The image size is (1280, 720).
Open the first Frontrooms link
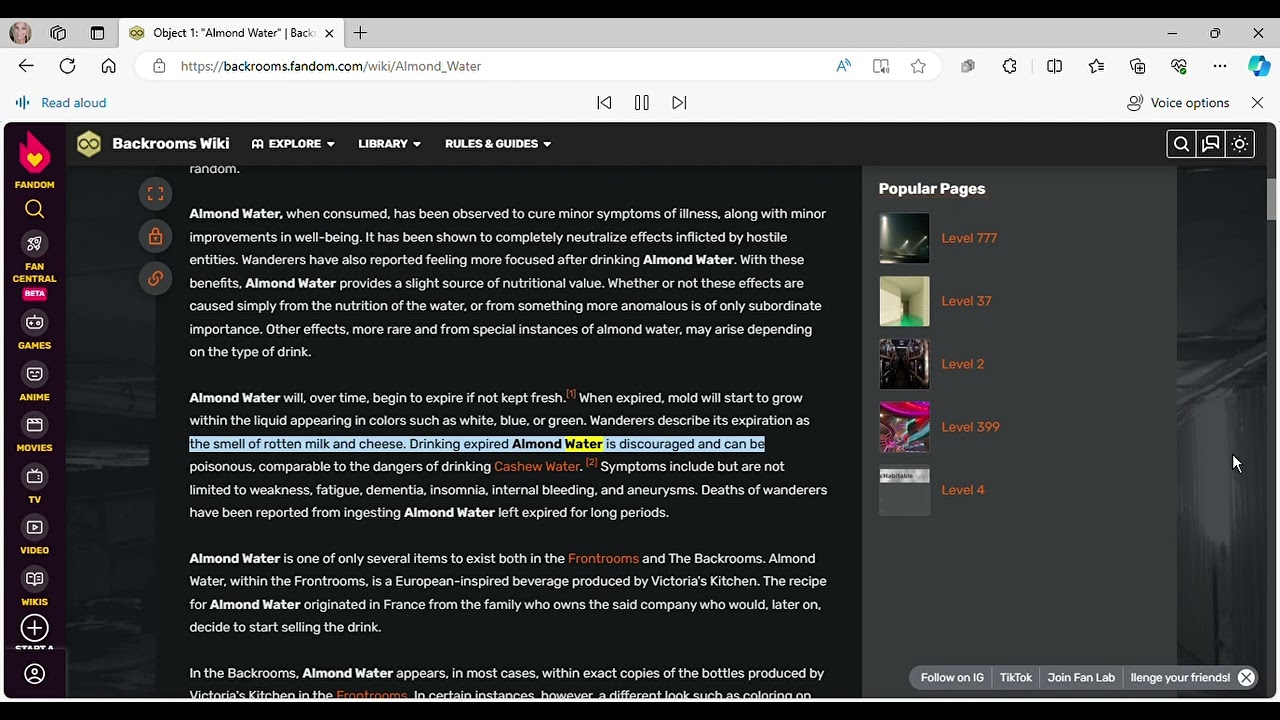pos(603,559)
